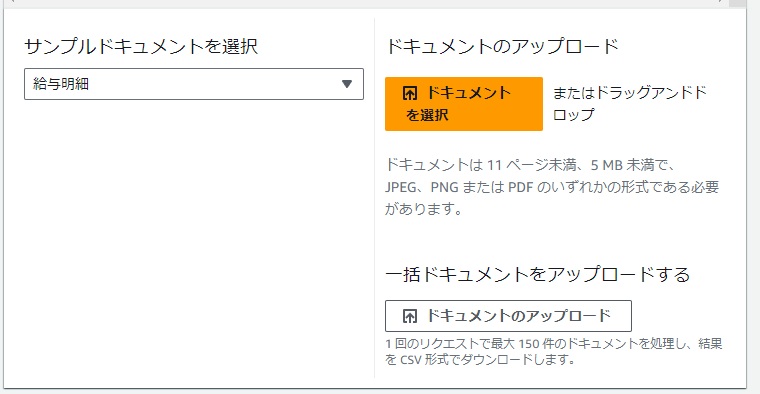Image resolution: width=760 pixels, height=394 pixels.
Task: Click the white ドキュメントのアップロード button
Action: click(508, 316)
